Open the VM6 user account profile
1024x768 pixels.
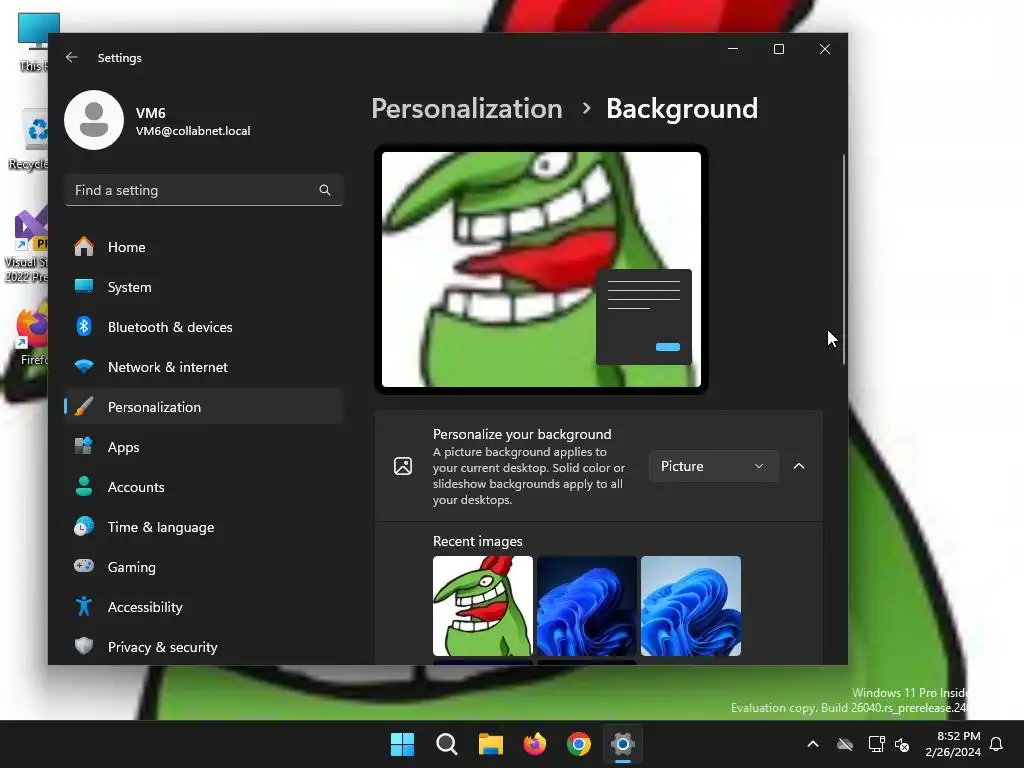[x=158, y=120]
